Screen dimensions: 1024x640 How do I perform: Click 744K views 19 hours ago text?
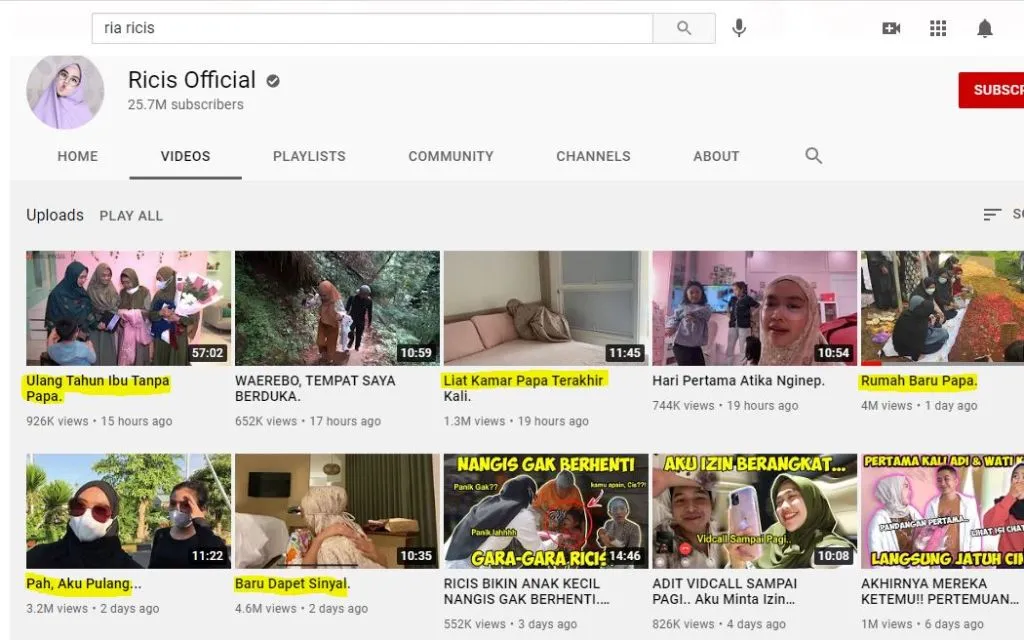click(x=725, y=406)
